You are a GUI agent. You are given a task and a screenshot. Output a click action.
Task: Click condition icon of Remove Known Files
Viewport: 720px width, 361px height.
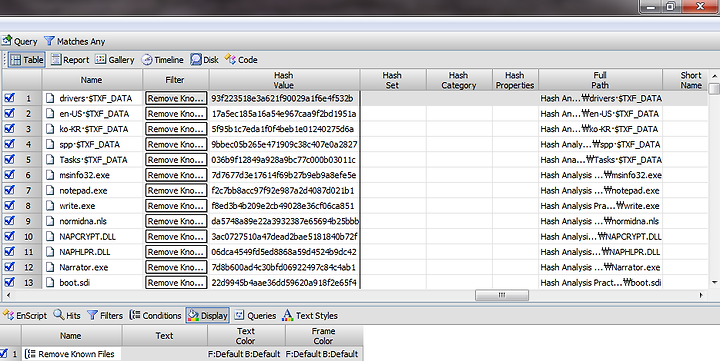coord(31,354)
